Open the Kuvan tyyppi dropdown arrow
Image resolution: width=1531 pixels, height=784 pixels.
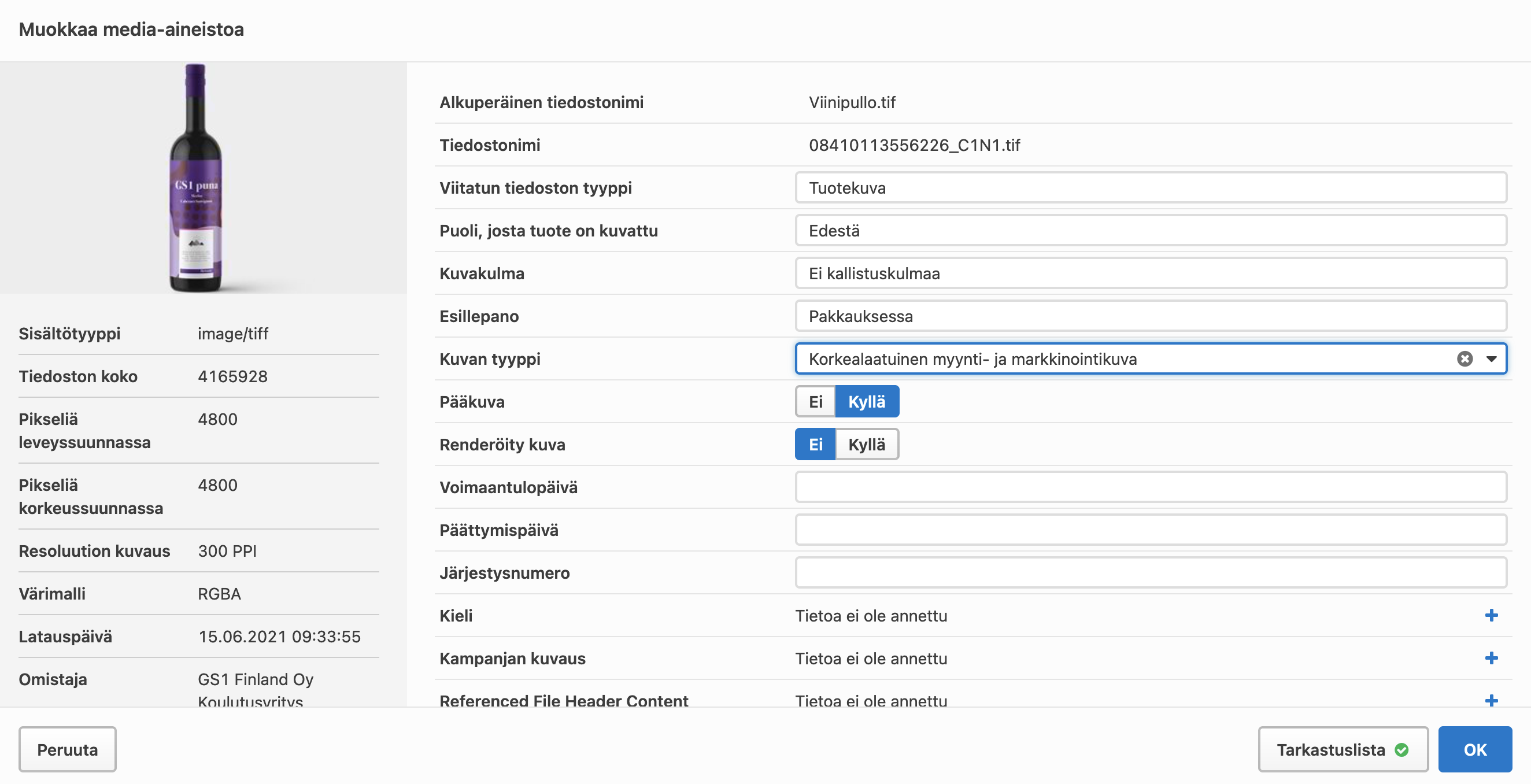(x=1491, y=359)
